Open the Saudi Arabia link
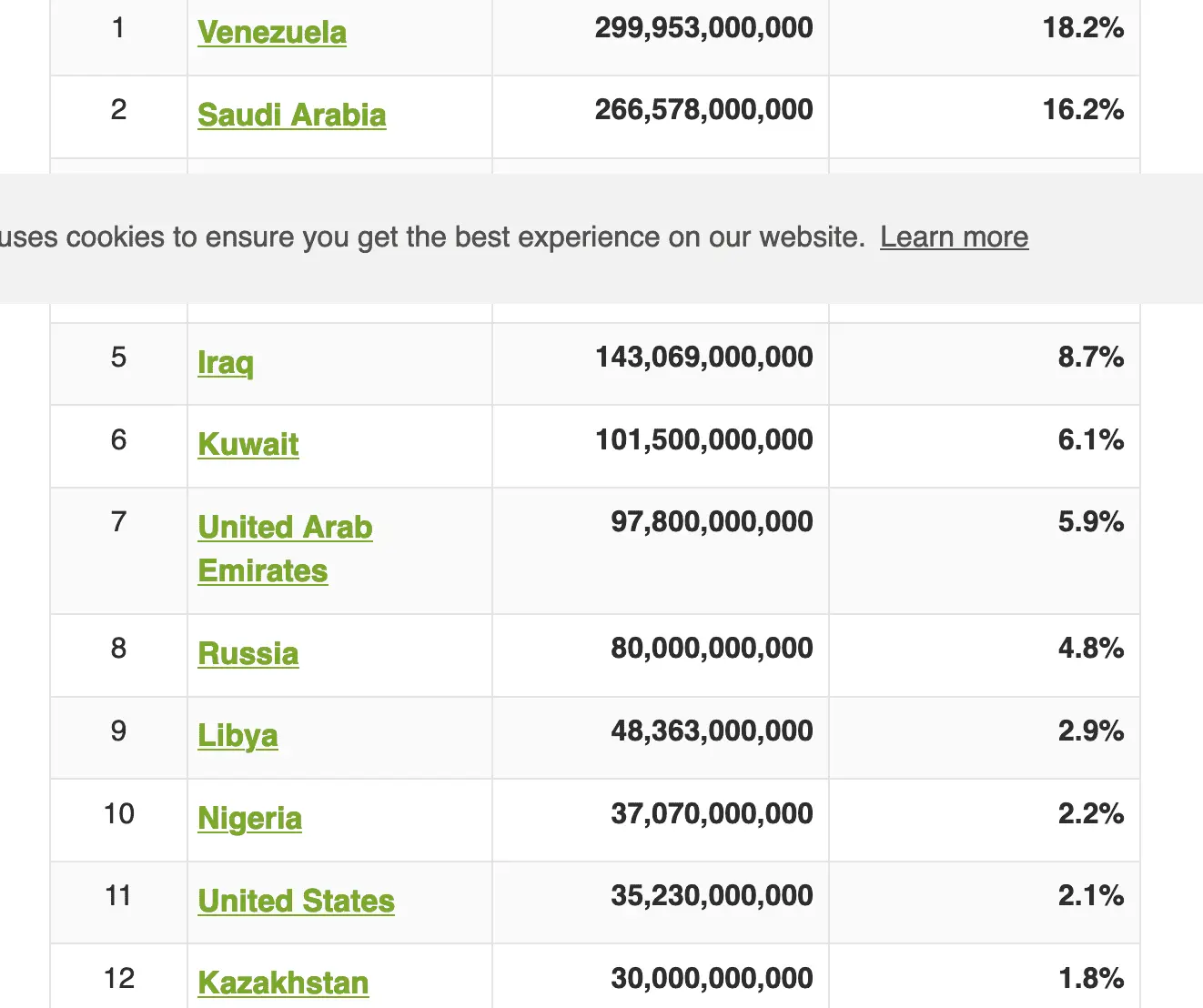1203x1008 pixels. pyautogui.click(x=291, y=116)
